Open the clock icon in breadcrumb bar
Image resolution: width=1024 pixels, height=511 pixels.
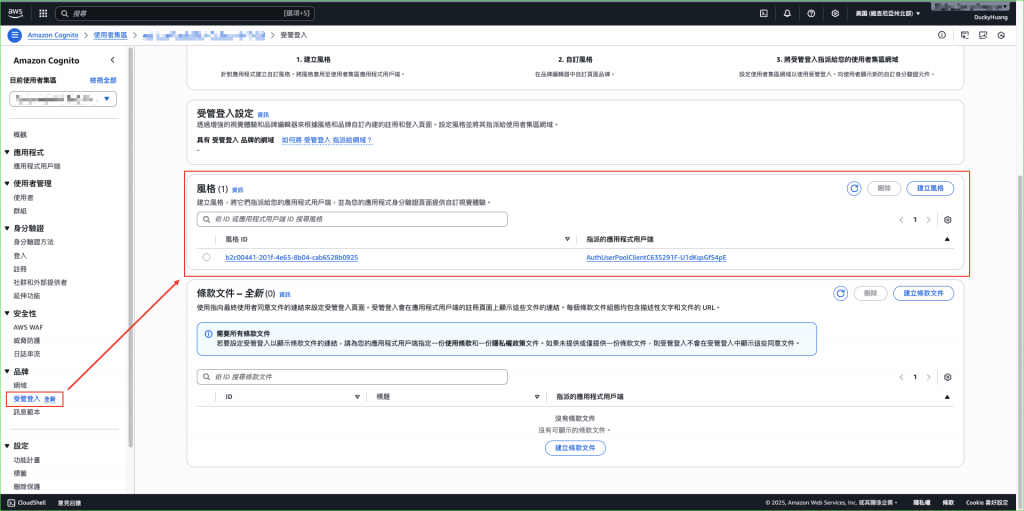click(1001, 35)
